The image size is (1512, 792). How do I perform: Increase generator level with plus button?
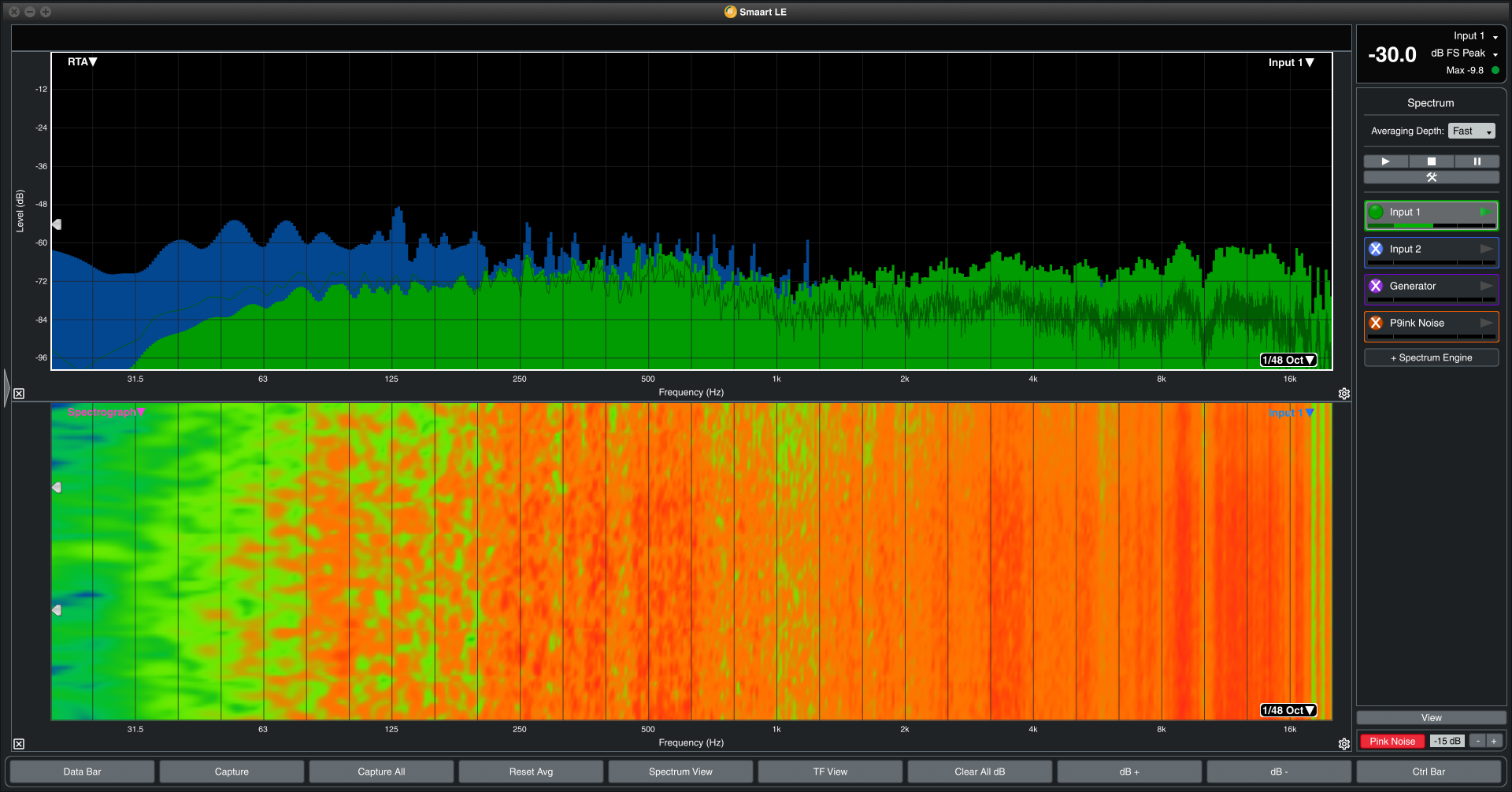pyautogui.click(x=1493, y=742)
